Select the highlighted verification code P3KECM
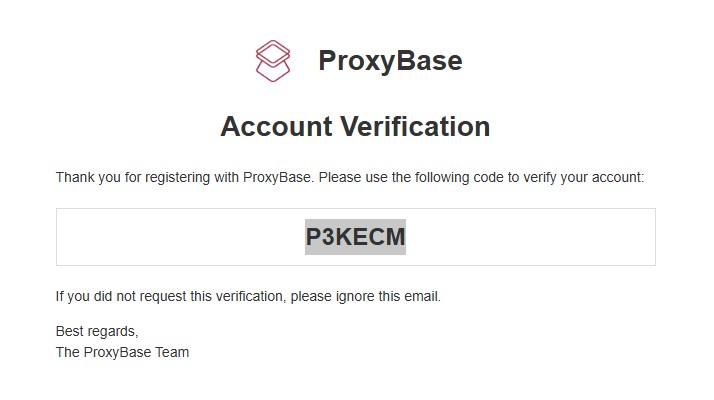 tap(355, 237)
